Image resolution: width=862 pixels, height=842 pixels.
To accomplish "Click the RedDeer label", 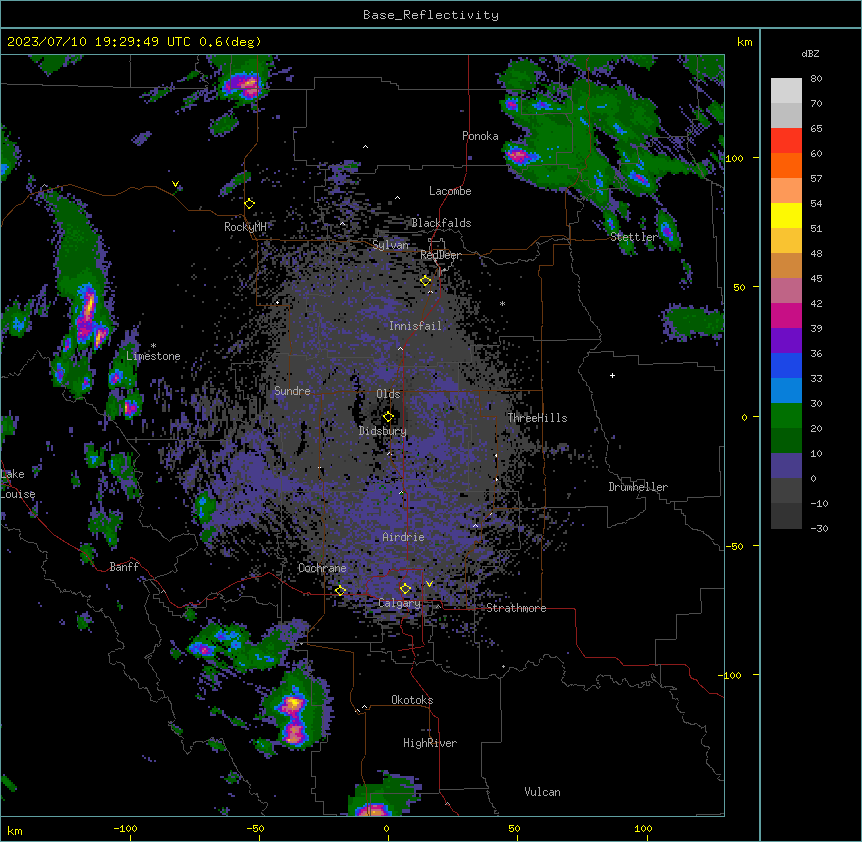I will 440,256.
